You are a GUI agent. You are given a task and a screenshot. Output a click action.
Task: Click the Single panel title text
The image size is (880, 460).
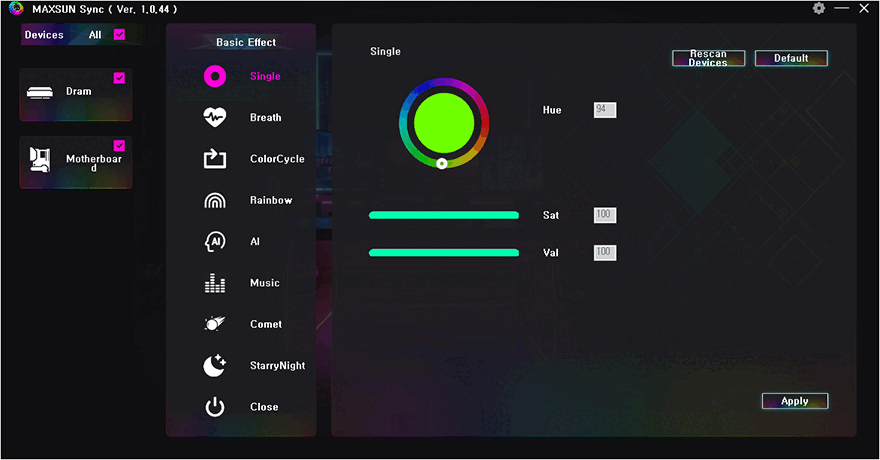point(385,51)
